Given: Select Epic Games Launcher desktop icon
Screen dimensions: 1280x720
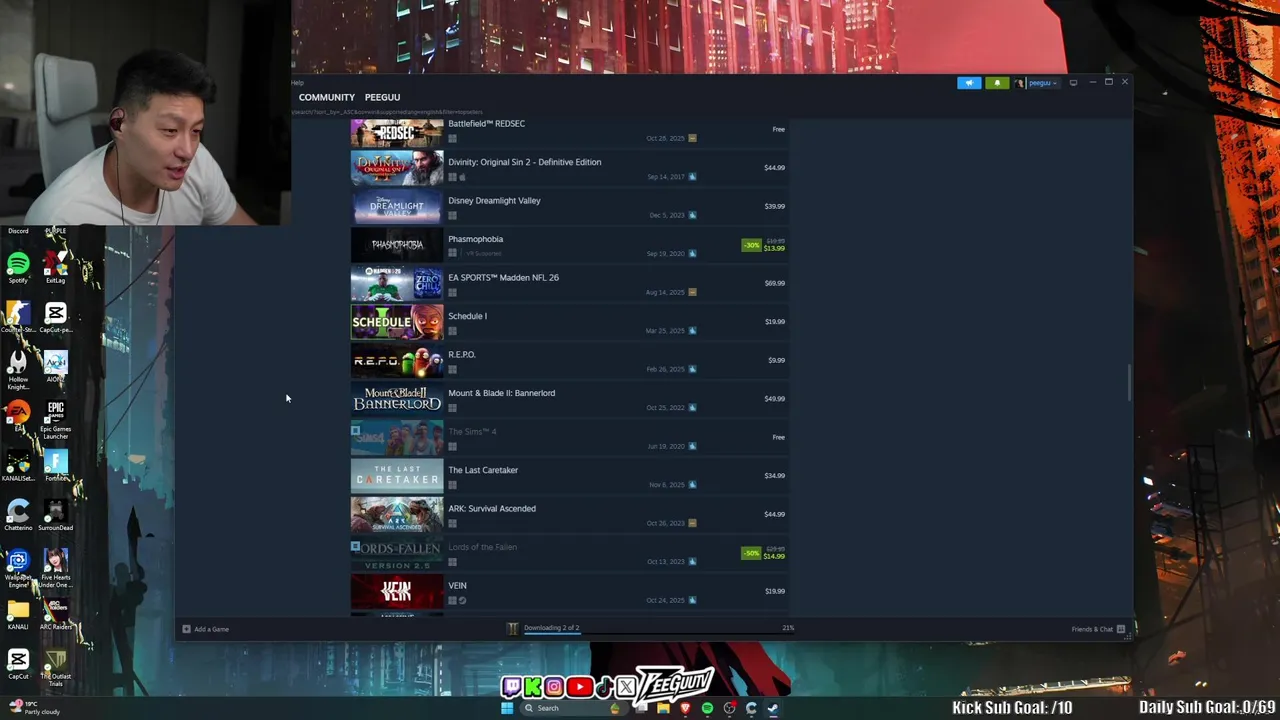Looking at the screenshot, I should [x=55, y=418].
